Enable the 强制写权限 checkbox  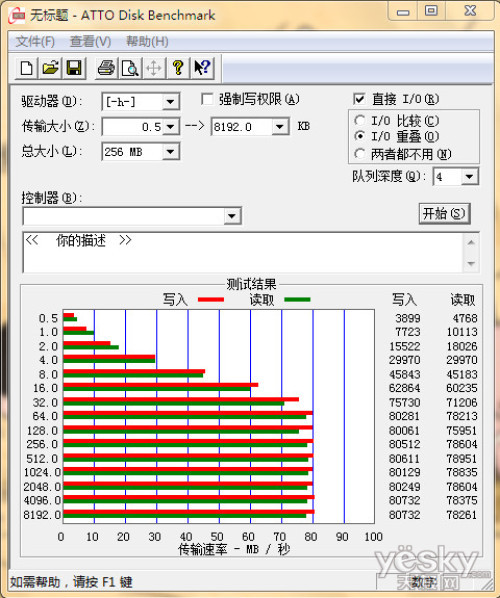(x=207, y=100)
